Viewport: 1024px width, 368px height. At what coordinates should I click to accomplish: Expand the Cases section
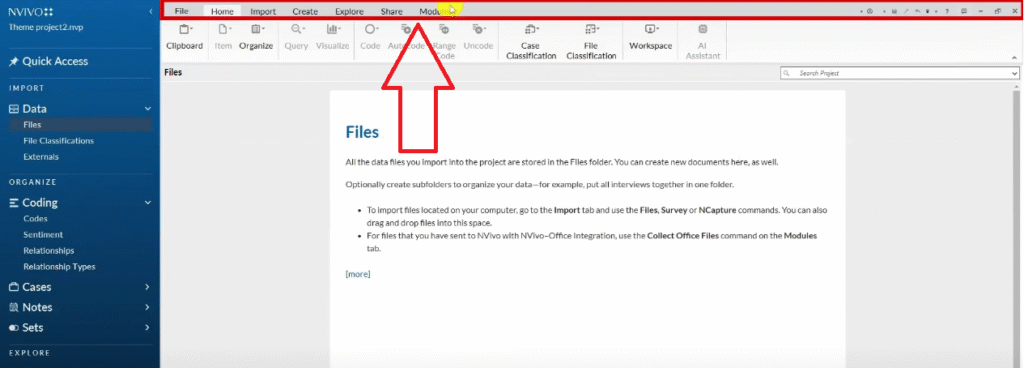(148, 287)
